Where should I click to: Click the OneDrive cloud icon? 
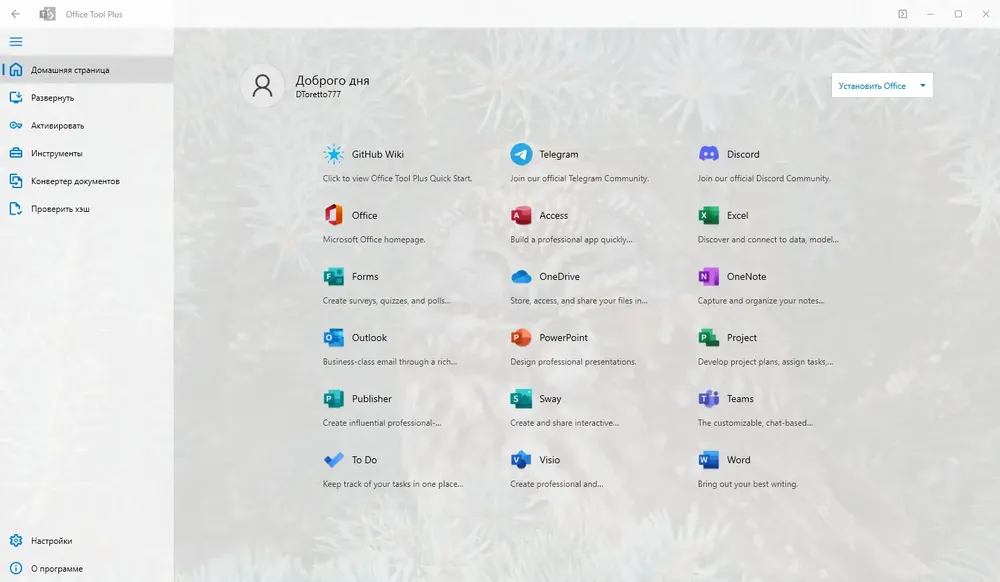[521, 277]
